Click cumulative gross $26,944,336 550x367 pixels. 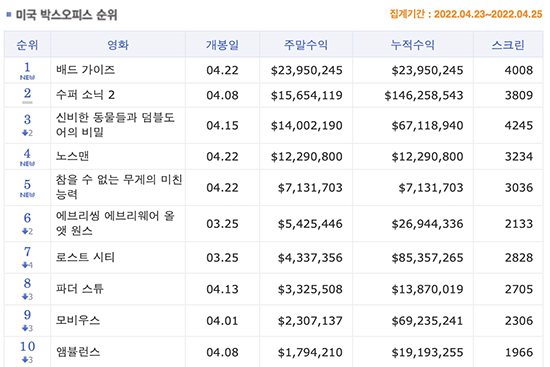(427, 224)
